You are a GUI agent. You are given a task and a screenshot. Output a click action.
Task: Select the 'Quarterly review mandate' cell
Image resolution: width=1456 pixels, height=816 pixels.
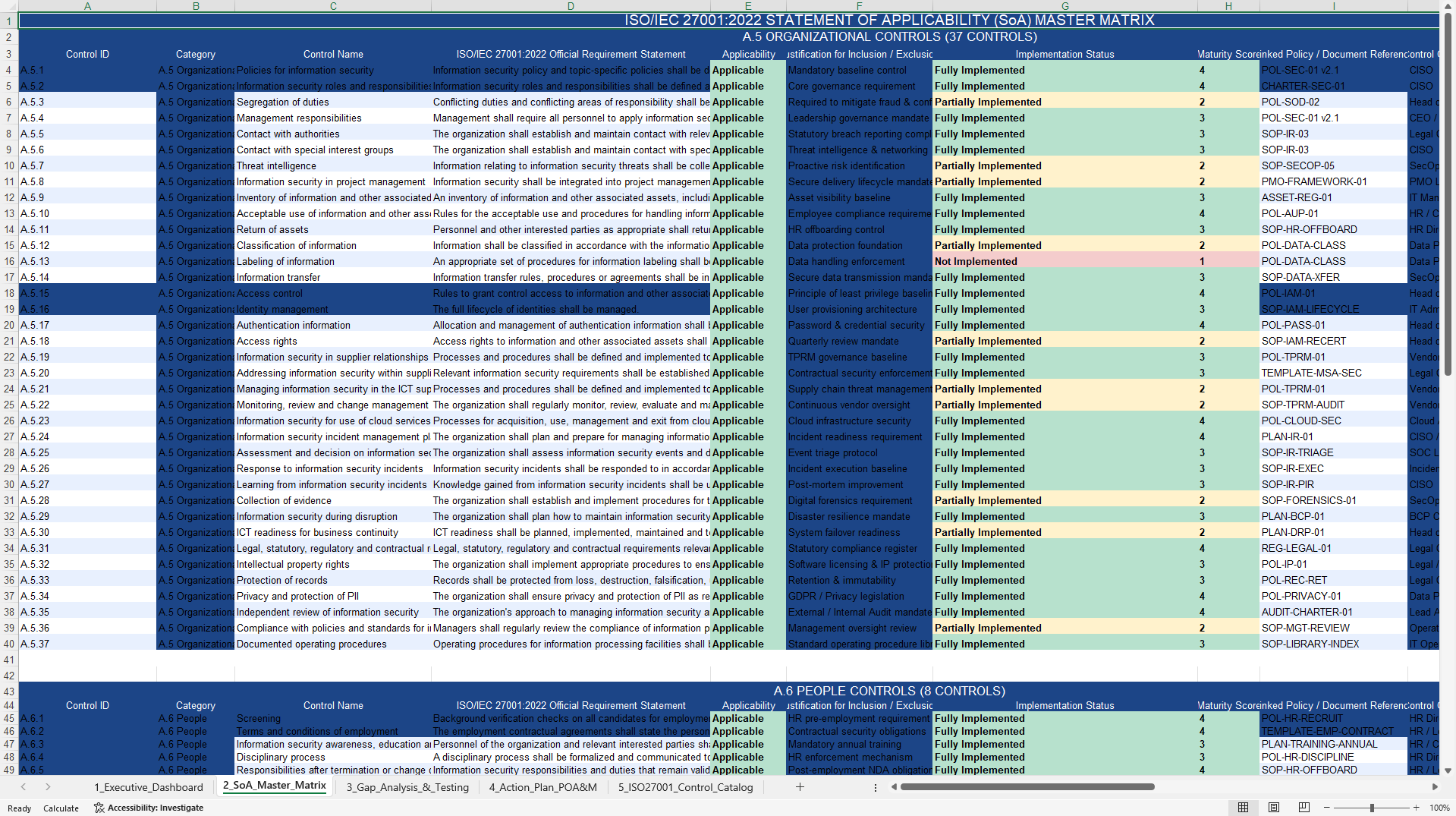859,341
